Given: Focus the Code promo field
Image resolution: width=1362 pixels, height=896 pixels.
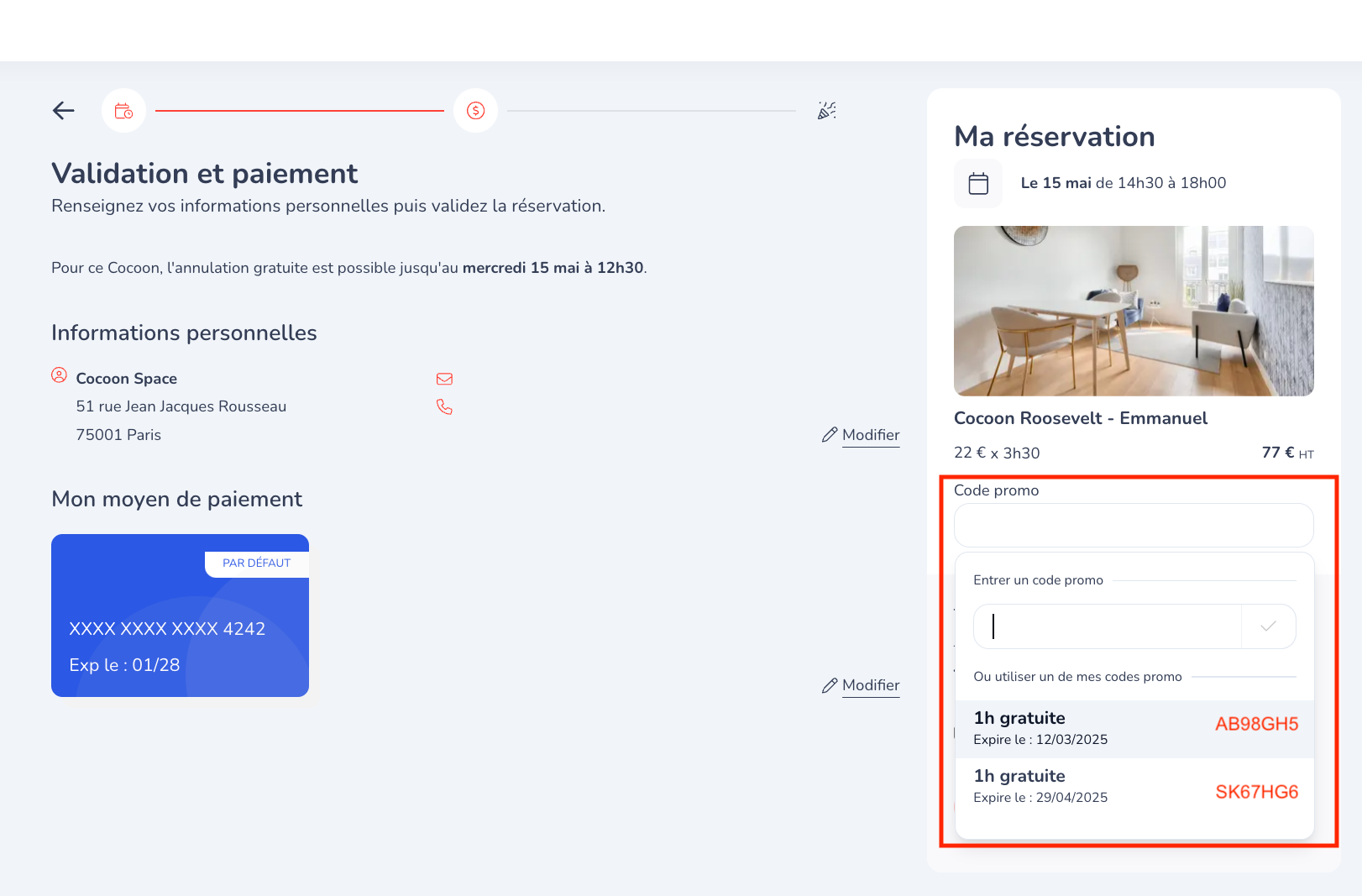Looking at the screenshot, I should pyautogui.click(x=1134, y=526).
